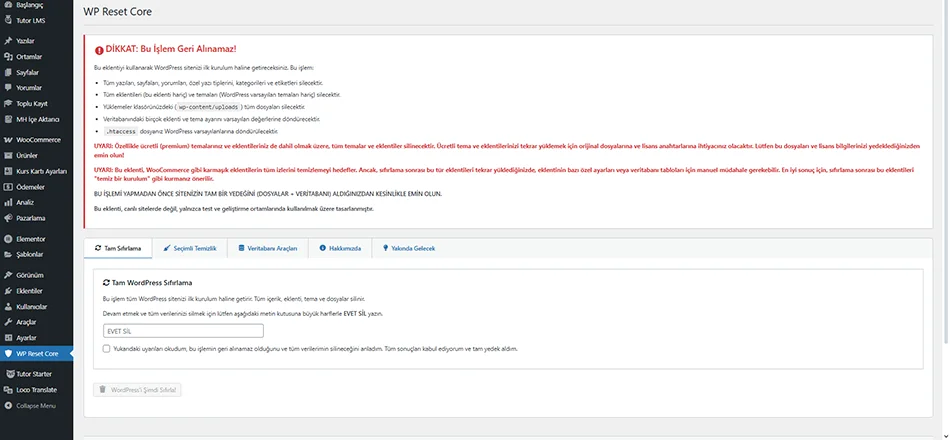Click '.htaccess' code text
Viewport: 950px width, 440px height.
121,131
